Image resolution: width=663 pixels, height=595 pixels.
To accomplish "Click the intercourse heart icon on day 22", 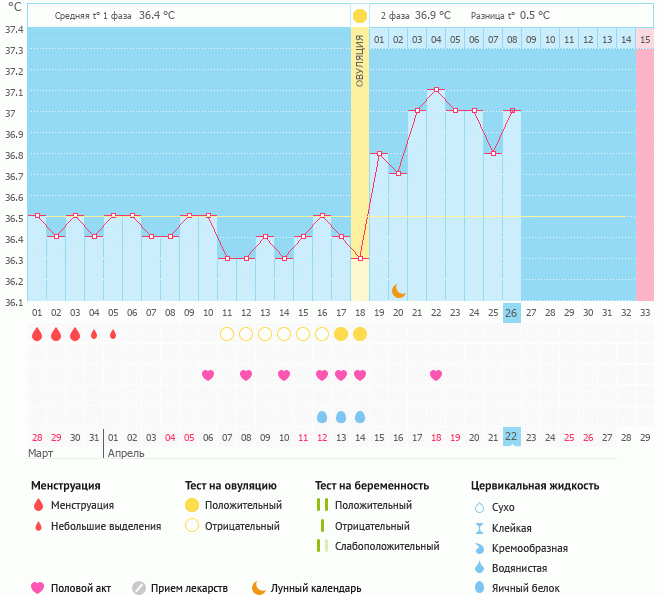I will (x=436, y=375).
